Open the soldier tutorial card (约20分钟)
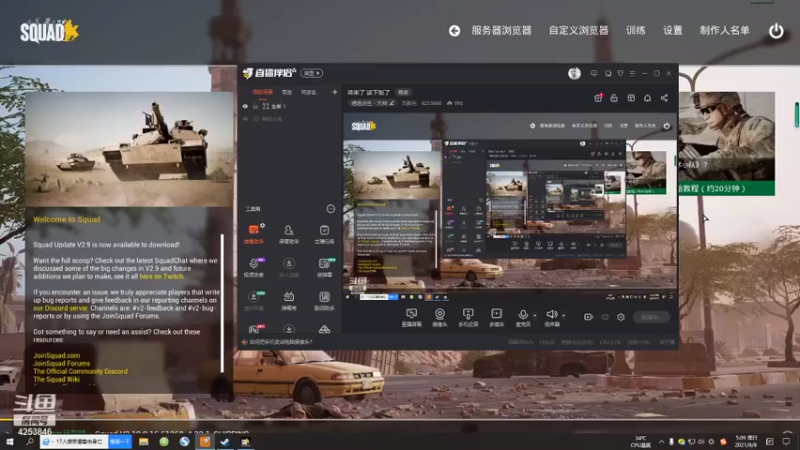This screenshot has height=450, width=800. [727, 143]
